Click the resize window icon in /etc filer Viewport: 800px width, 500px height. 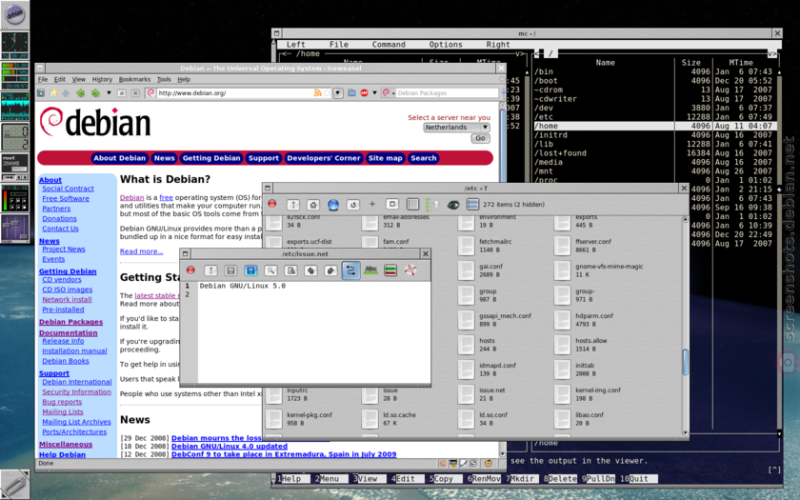pos(392,204)
